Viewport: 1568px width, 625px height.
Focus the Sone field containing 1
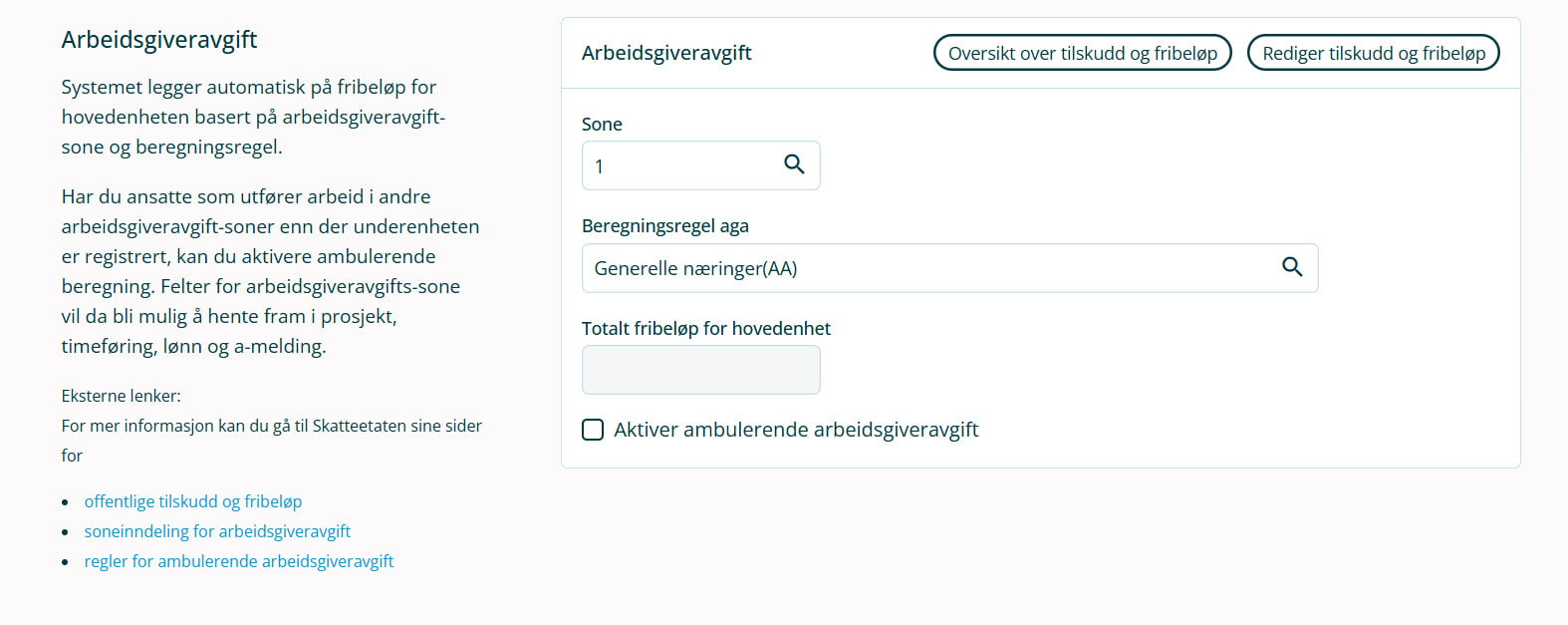pyautogui.click(x=701, y=165)
